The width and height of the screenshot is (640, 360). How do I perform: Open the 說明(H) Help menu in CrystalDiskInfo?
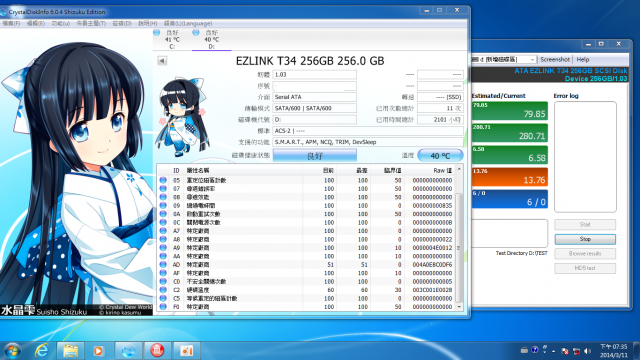point(147,24)
